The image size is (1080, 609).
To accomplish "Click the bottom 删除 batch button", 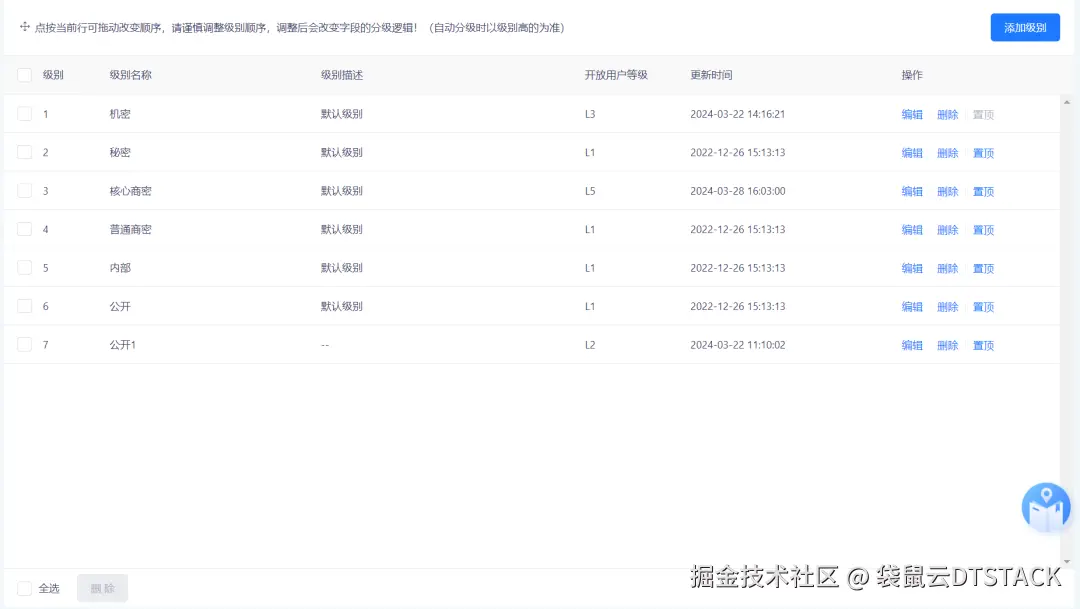I will click(x=101, y=588).
